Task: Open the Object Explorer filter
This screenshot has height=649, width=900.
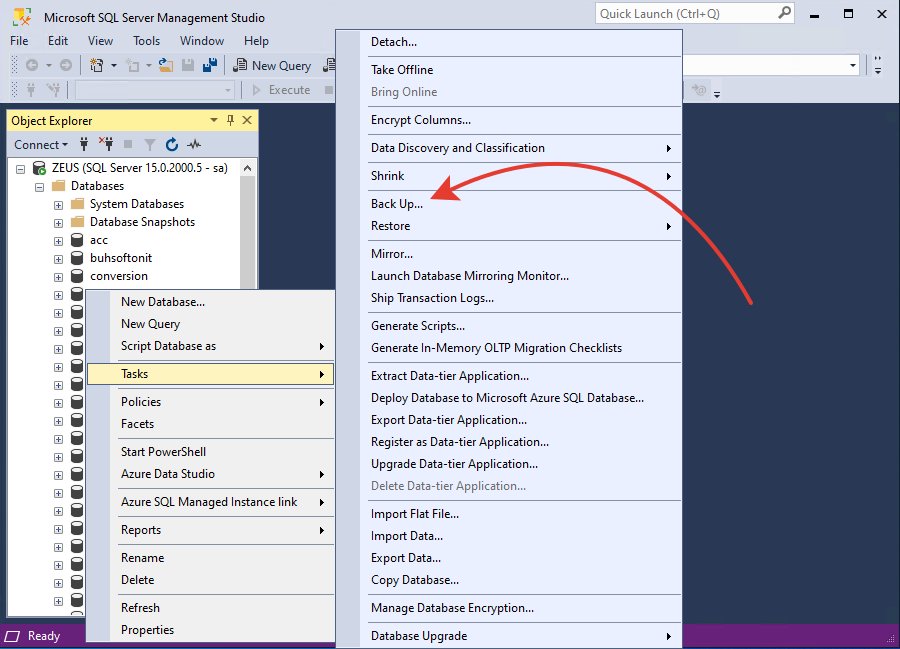Action: coord(148,143)
